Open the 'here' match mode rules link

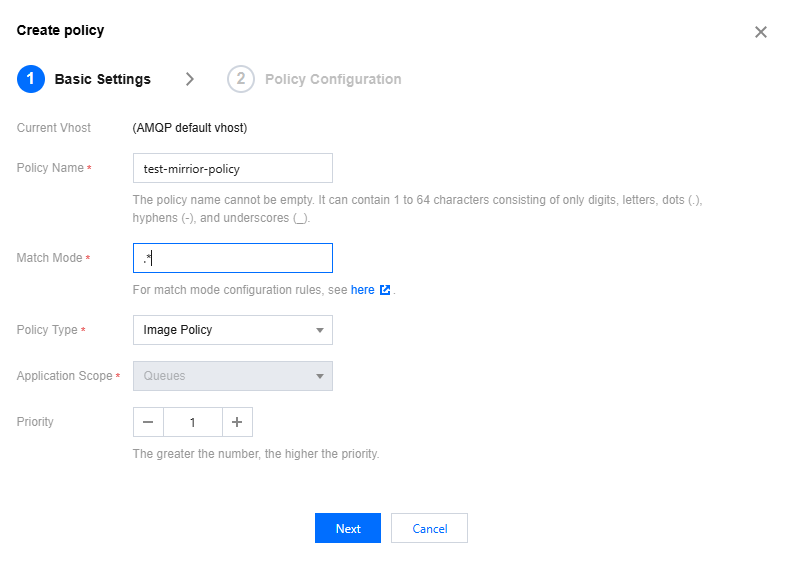362,291
